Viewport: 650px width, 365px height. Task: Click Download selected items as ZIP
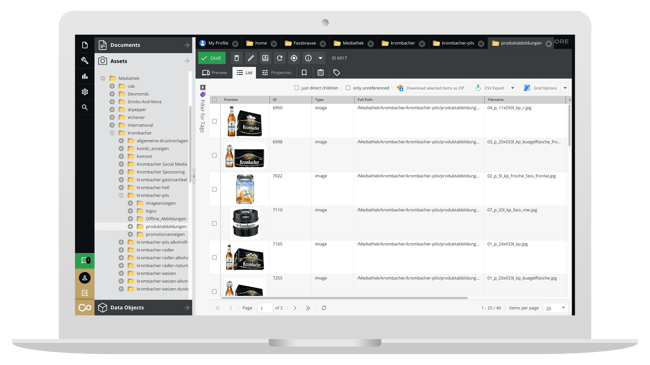[x=430, y=88]
